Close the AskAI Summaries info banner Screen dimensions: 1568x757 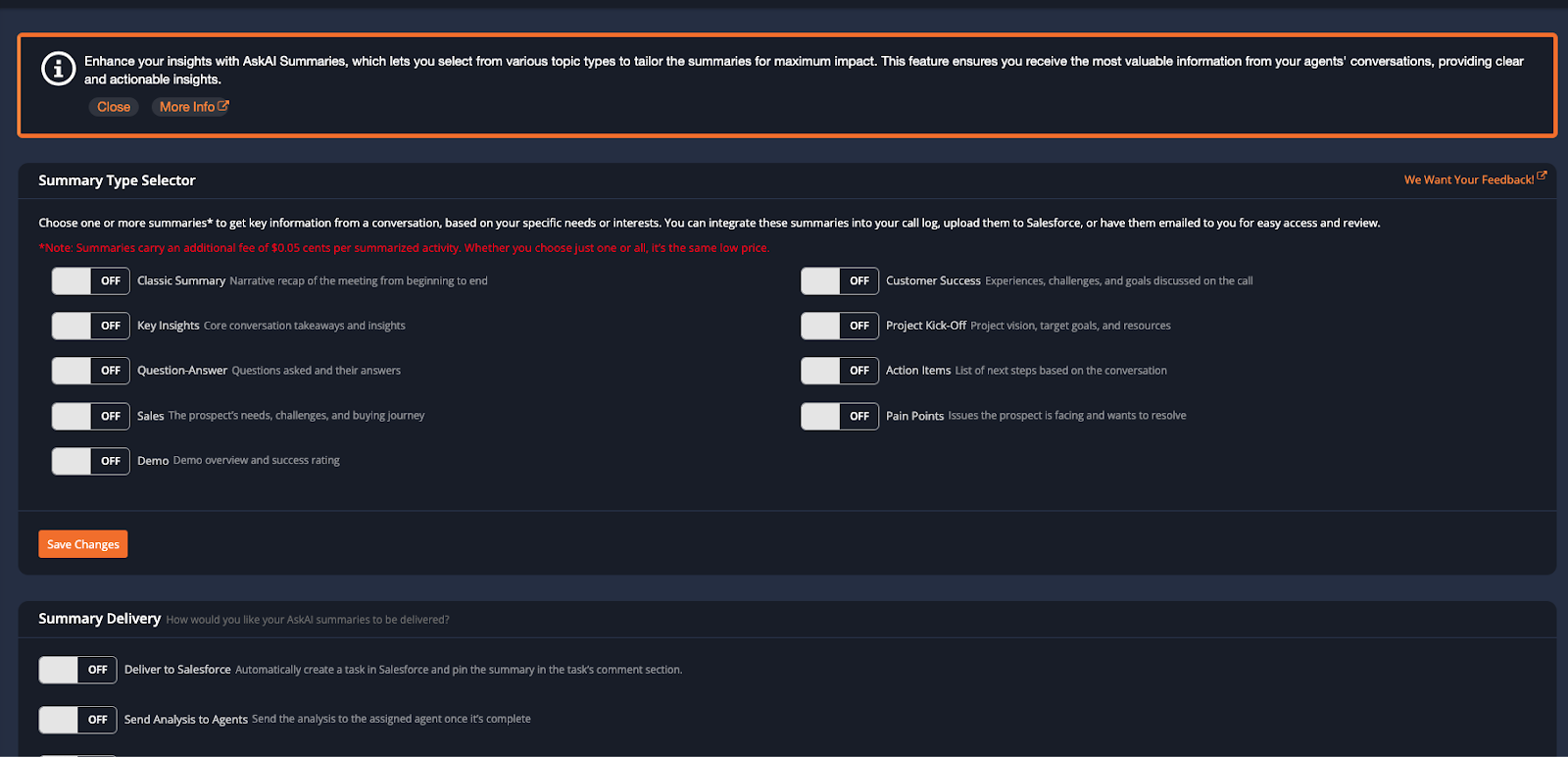pos(114,107)
